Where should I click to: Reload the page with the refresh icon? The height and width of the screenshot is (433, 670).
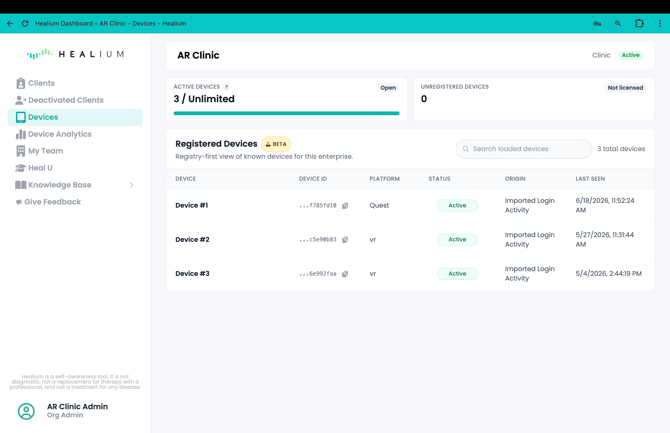[25, 24]
